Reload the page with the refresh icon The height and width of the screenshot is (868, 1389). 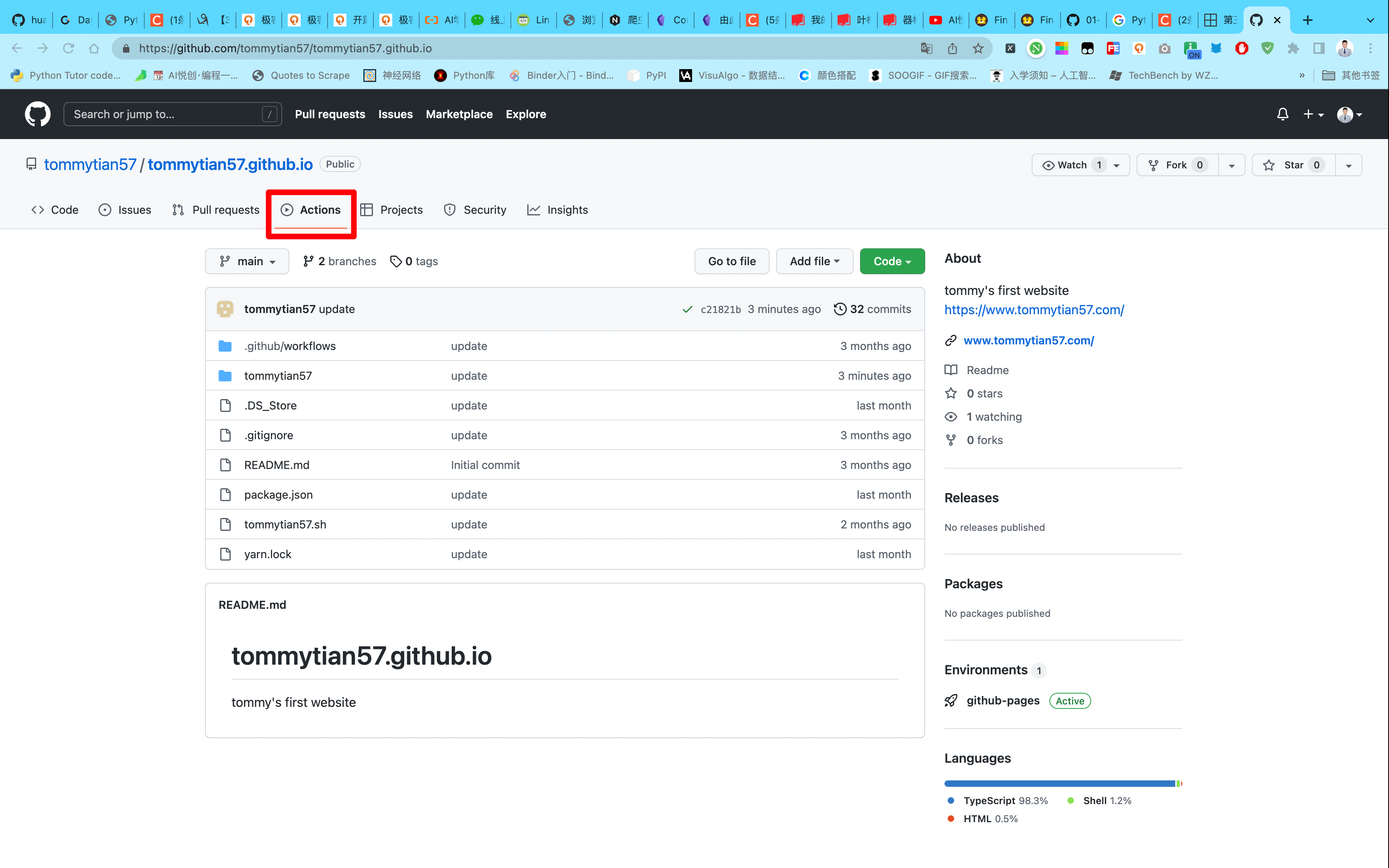pos(68,48)
